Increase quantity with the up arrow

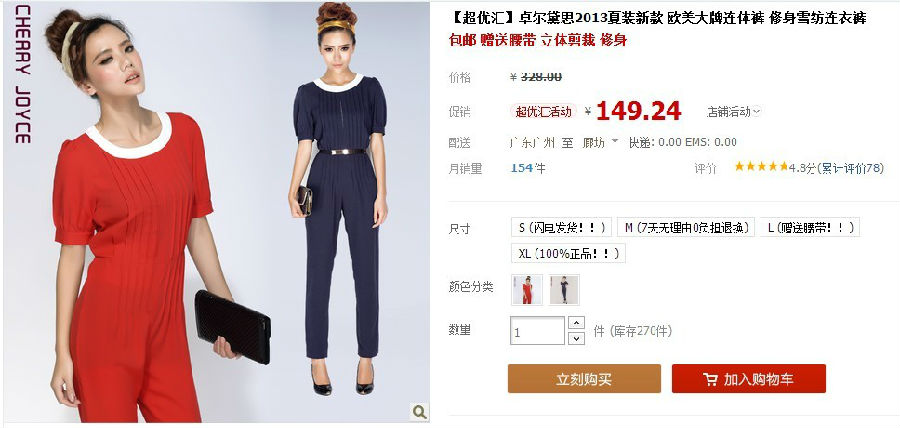[576, 323]
